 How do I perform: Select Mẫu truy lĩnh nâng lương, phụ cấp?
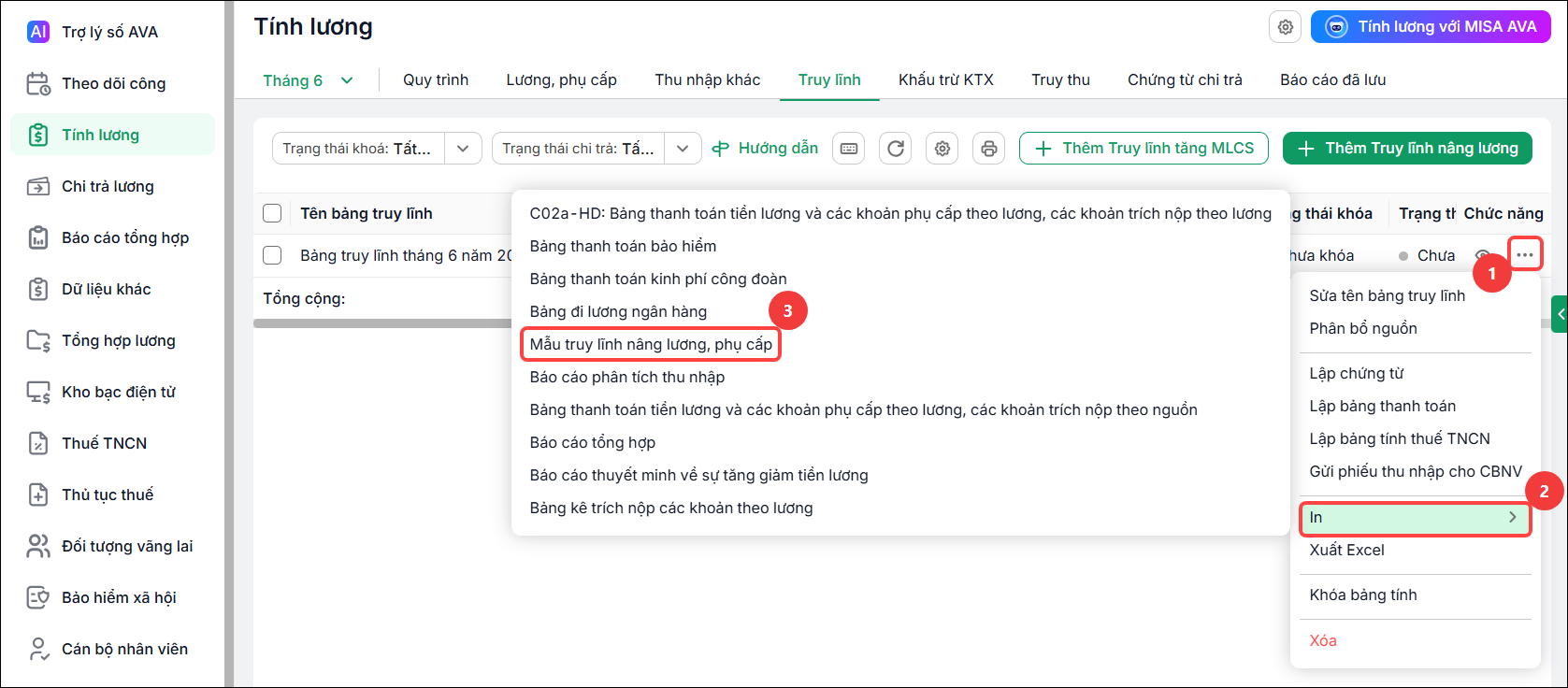pyautogui.click(x=651, y=344)
